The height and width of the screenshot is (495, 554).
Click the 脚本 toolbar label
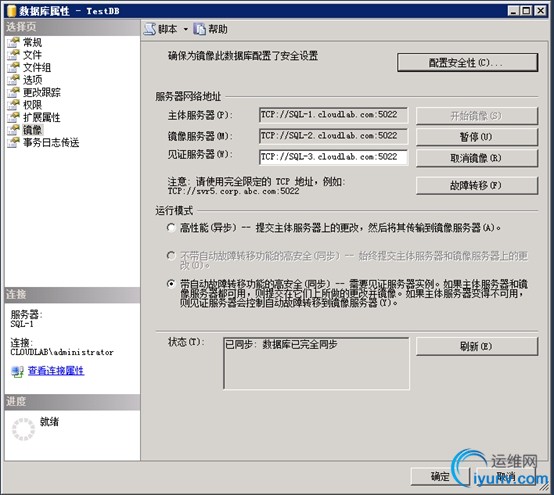click(167, 29)
